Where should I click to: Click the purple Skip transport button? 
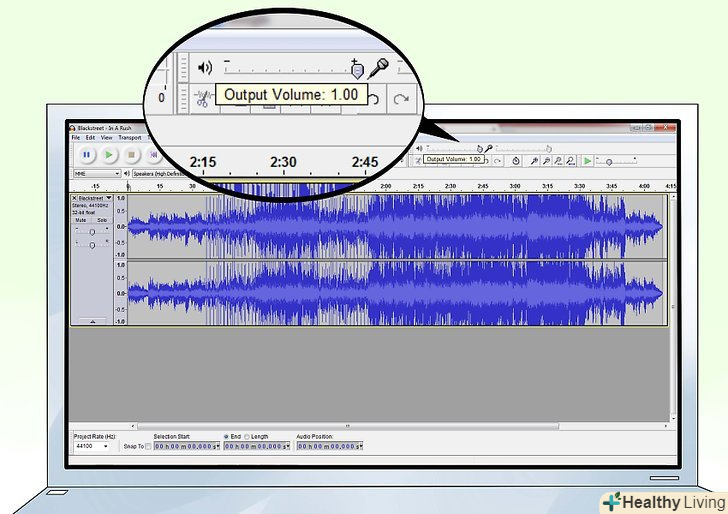pyautogui.click(x=154, y=155)
